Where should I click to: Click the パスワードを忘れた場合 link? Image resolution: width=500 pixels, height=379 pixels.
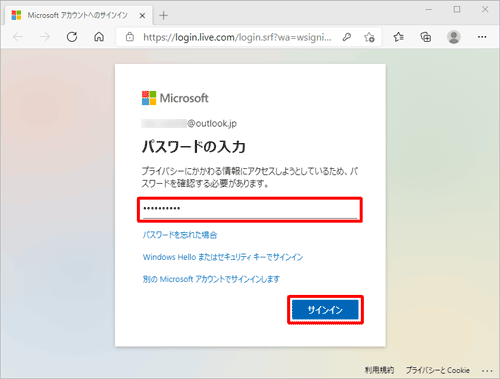(180, 235)
